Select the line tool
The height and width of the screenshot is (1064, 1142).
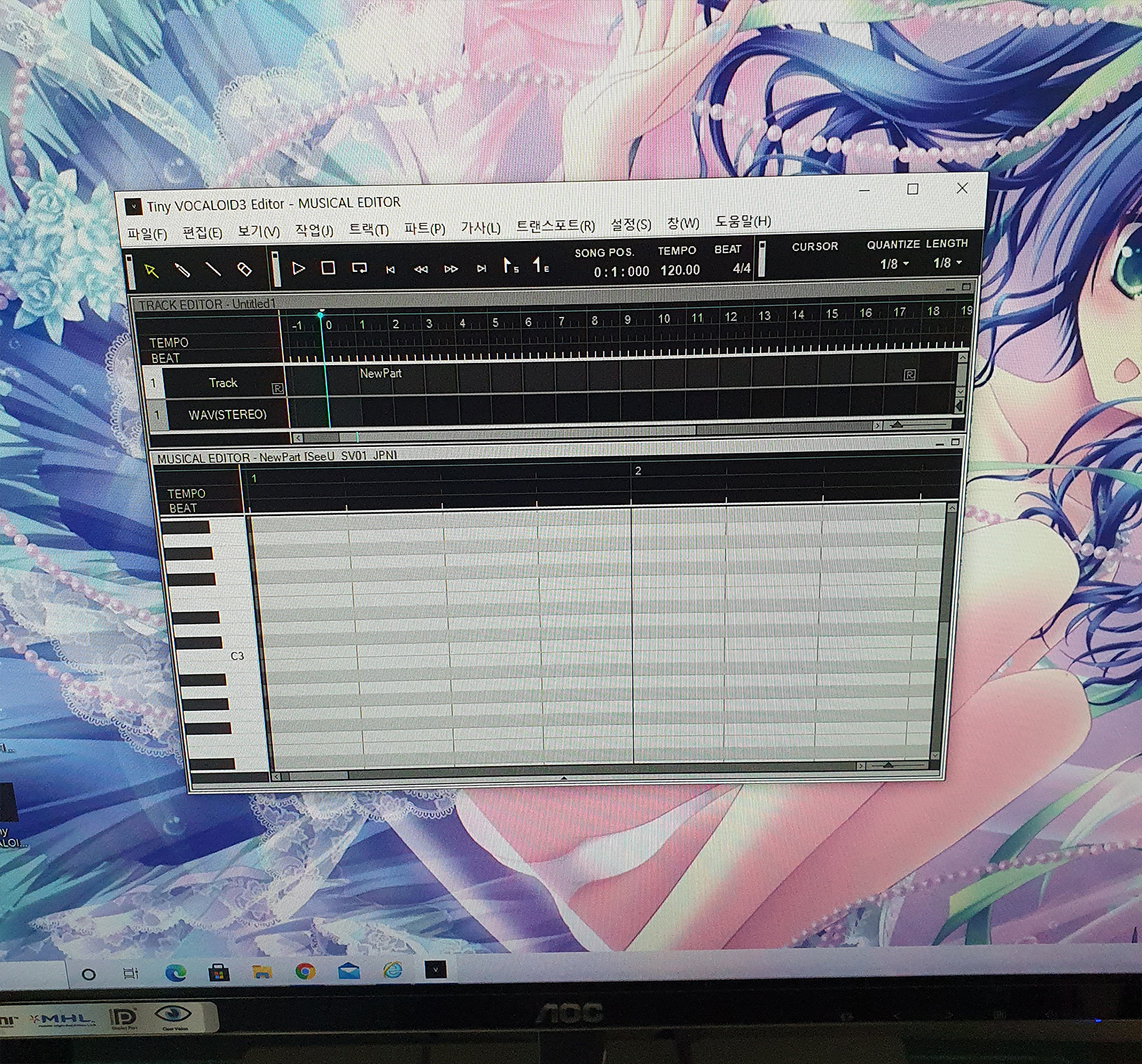point(213,270)
